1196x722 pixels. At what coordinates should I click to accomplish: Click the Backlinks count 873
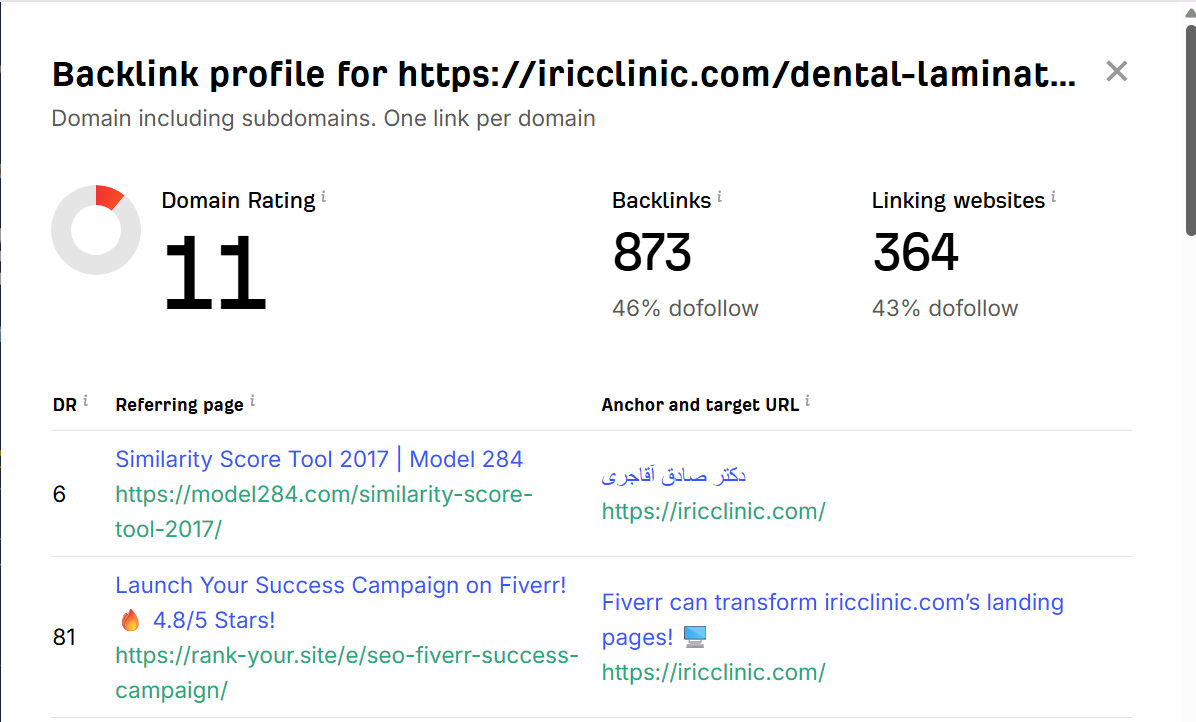[x=652, y=252]
